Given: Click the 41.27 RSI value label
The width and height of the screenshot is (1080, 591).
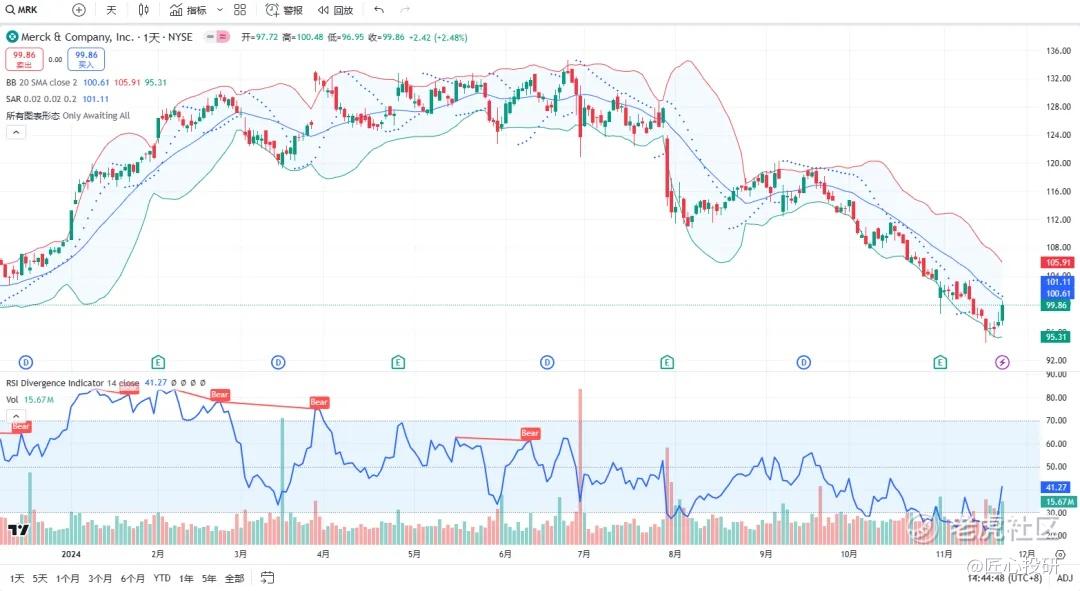Looking at the screenshot, I should click(1057, 487).
